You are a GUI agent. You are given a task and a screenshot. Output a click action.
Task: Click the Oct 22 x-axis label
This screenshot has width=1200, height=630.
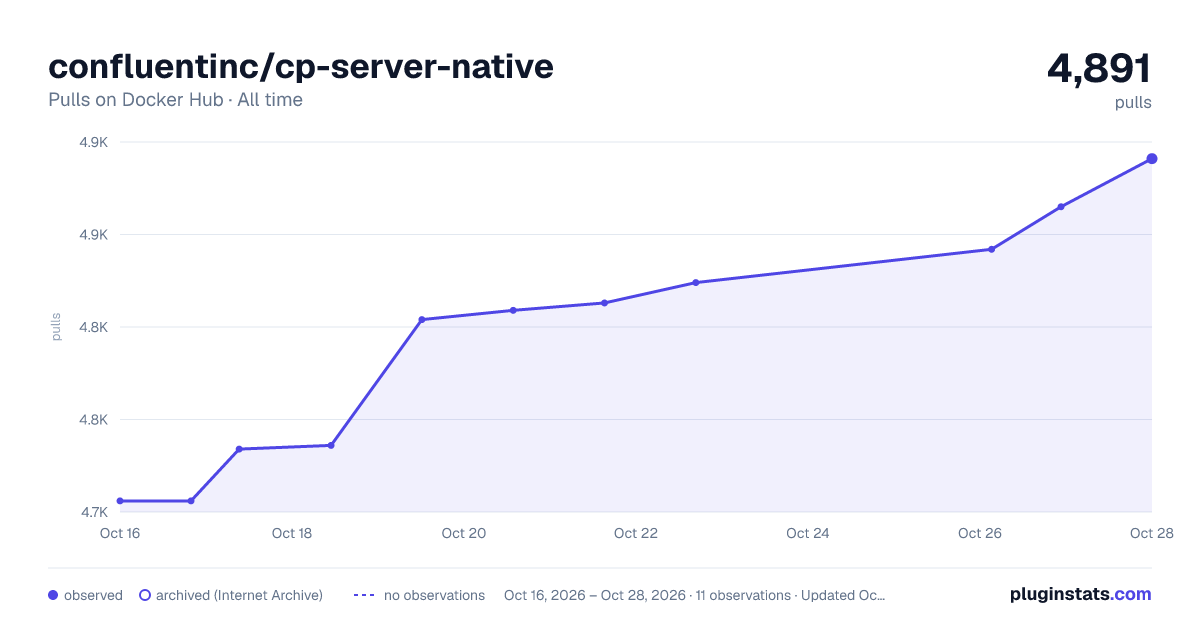(x=636, y=533)
